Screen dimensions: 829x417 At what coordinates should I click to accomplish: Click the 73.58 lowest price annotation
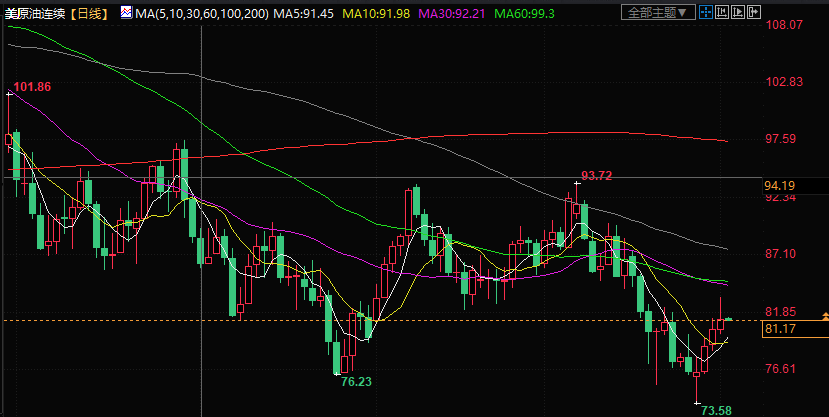(x=717, y=410)
